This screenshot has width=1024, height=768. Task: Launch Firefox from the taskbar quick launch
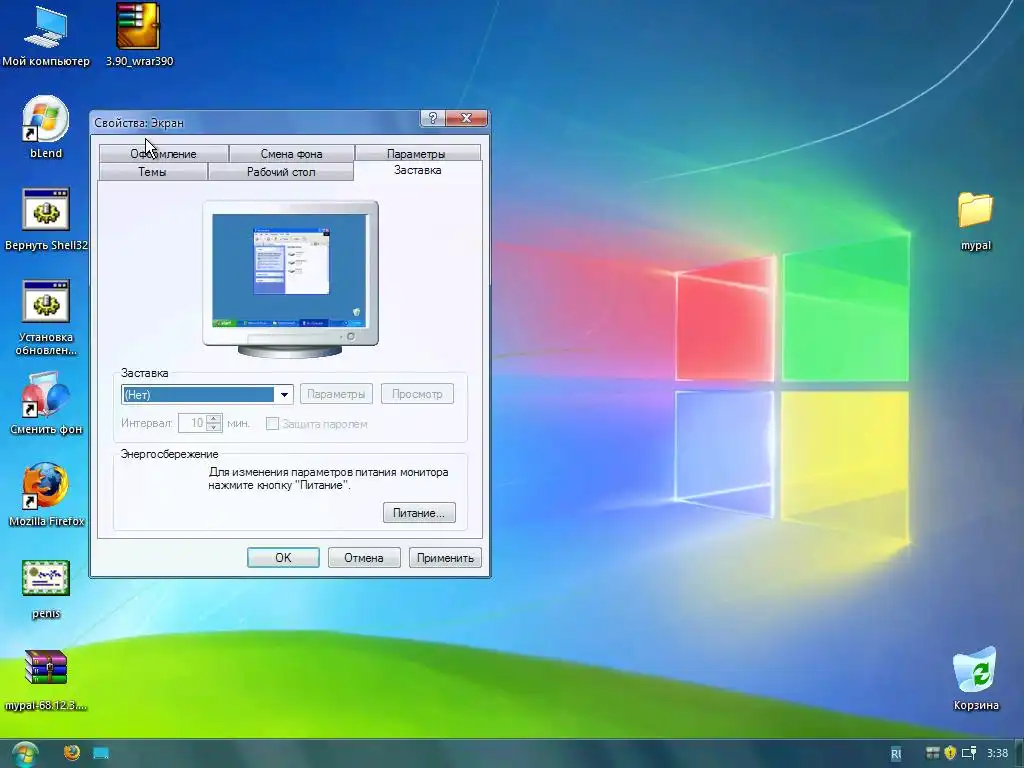72,753
